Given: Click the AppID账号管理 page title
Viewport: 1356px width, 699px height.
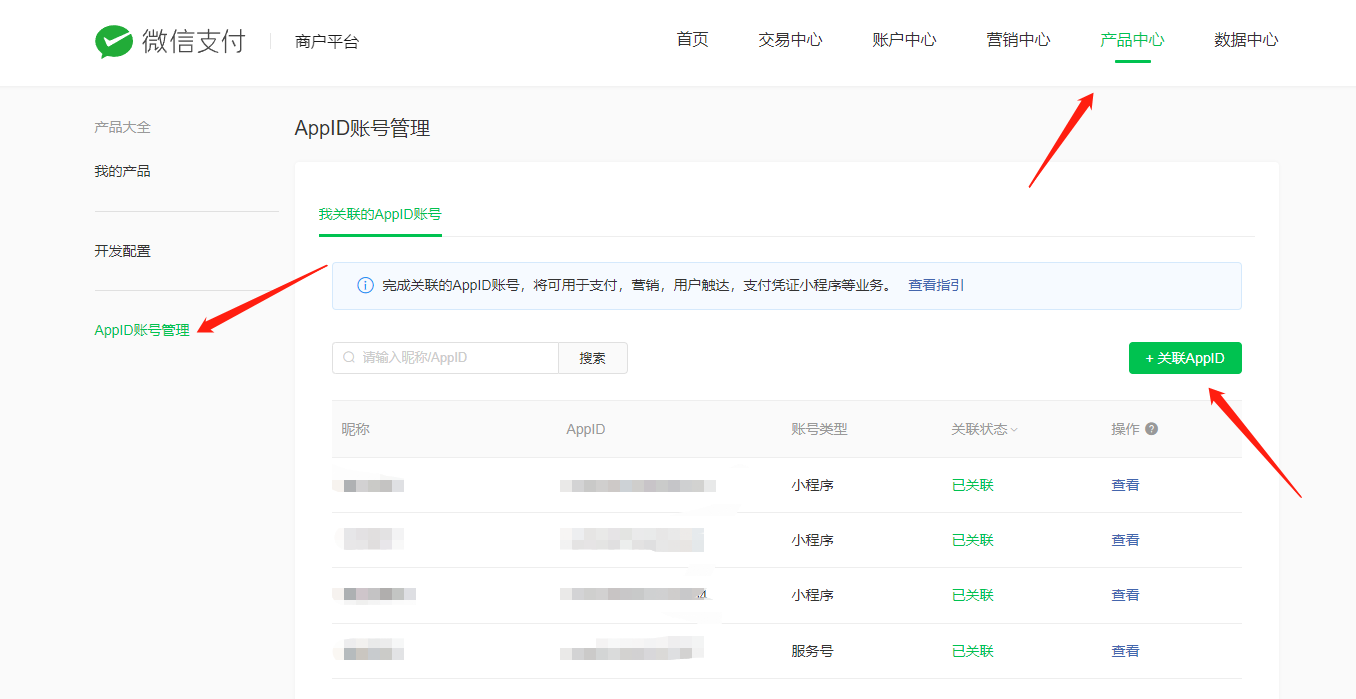Looking at the screenshot, I should [362, 128].
